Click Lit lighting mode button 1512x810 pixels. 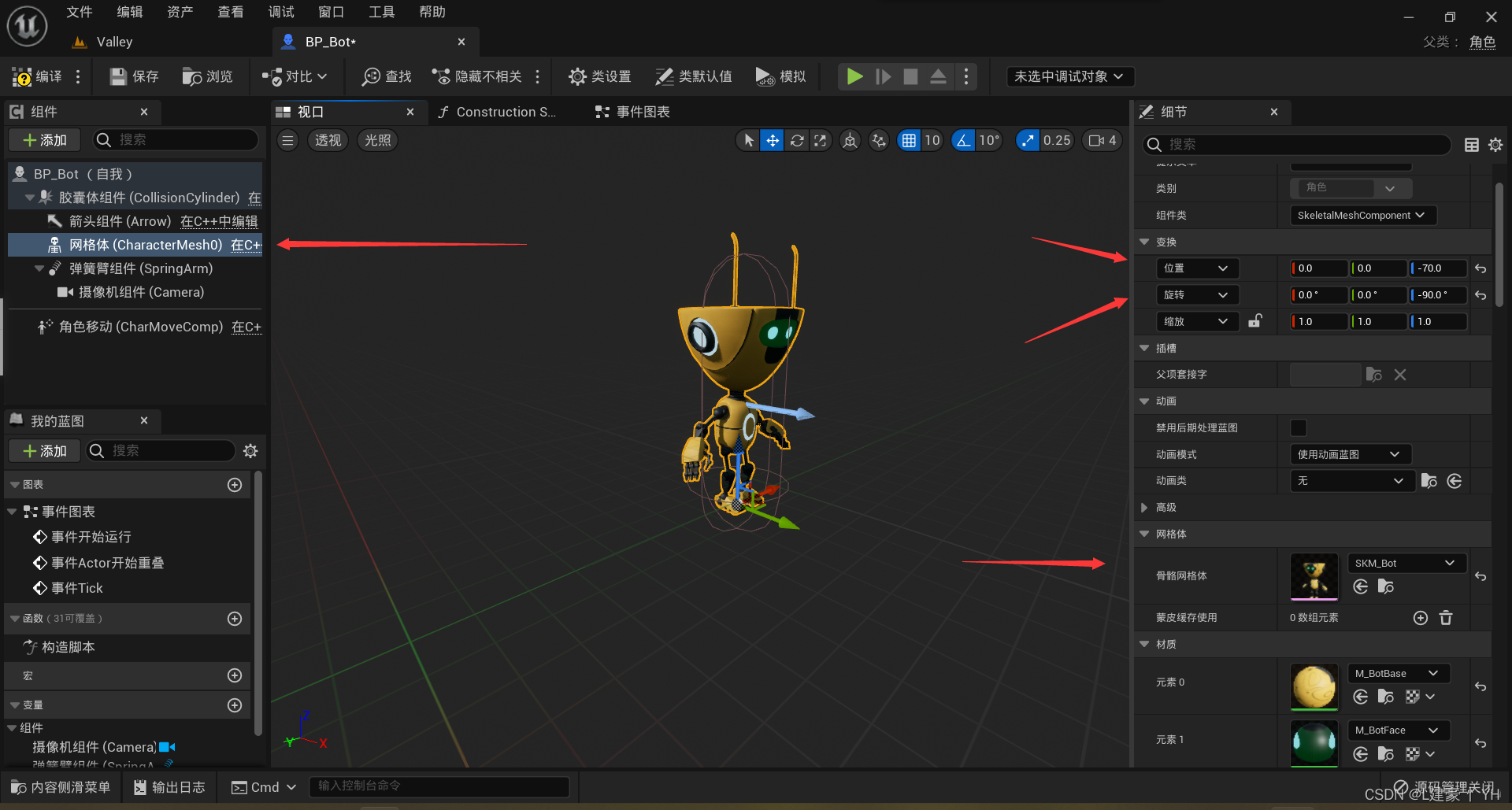tap(377, 140)
